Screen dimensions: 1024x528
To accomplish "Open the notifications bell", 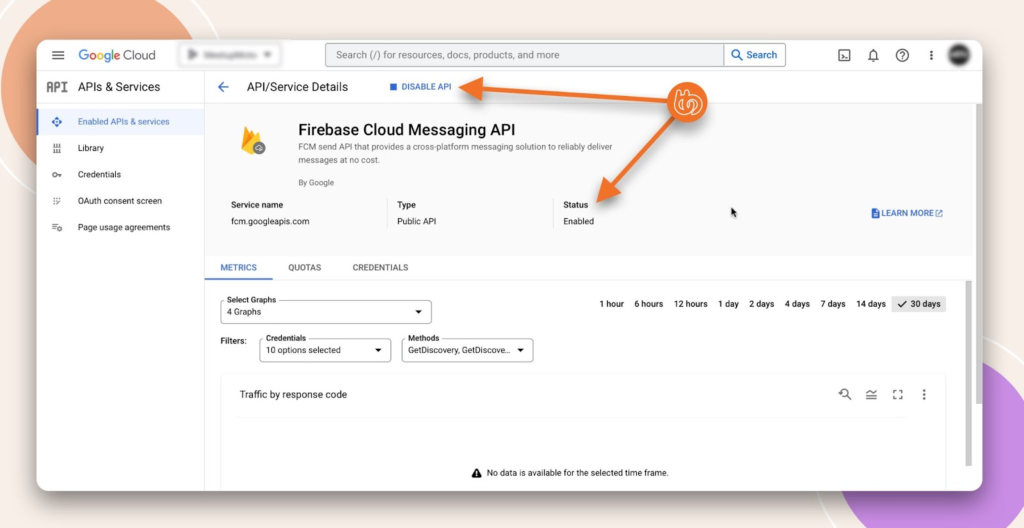I will point(873,55).
